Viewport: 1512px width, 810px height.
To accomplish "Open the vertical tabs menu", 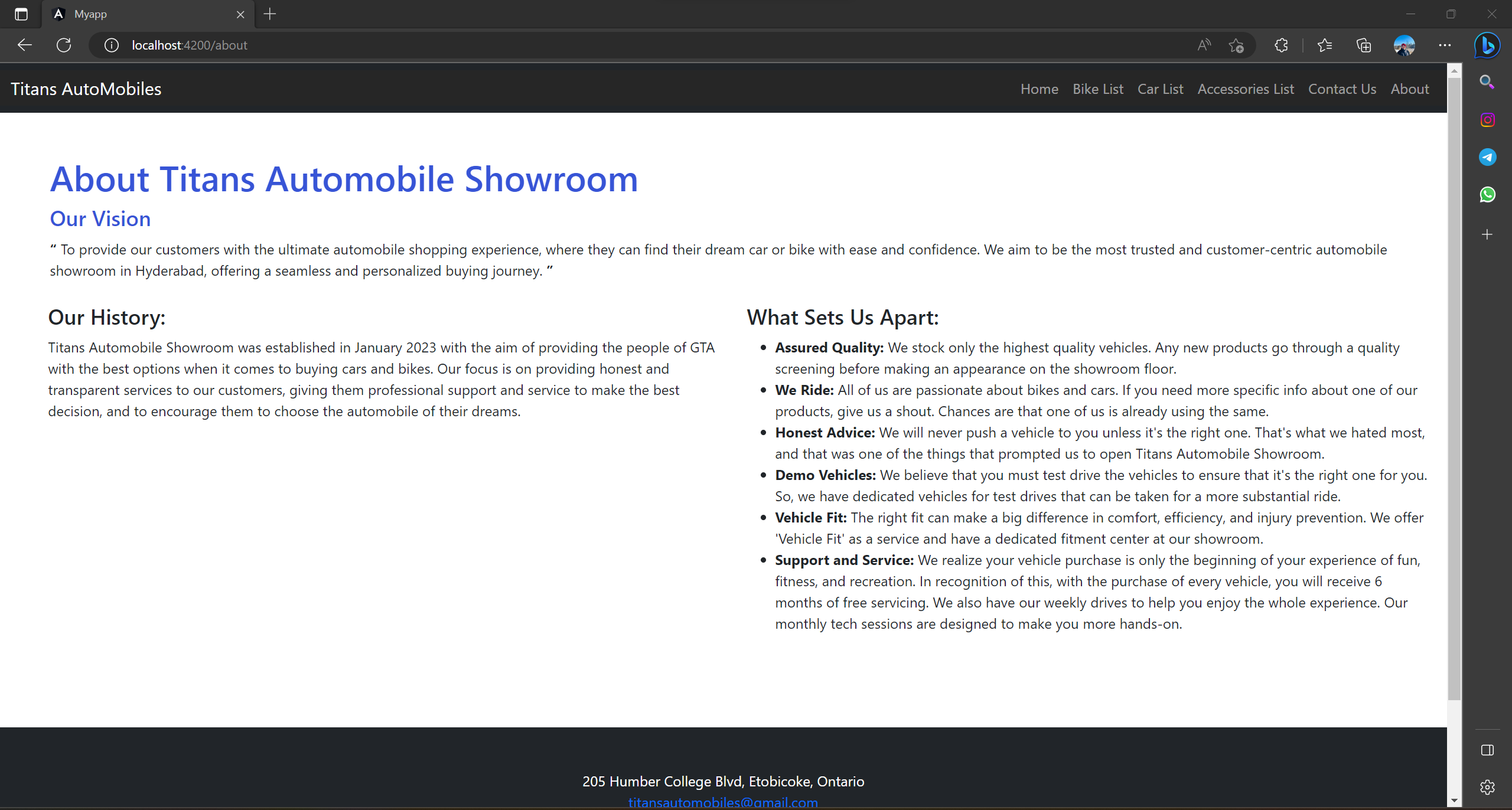I will (x=21, y=14).
